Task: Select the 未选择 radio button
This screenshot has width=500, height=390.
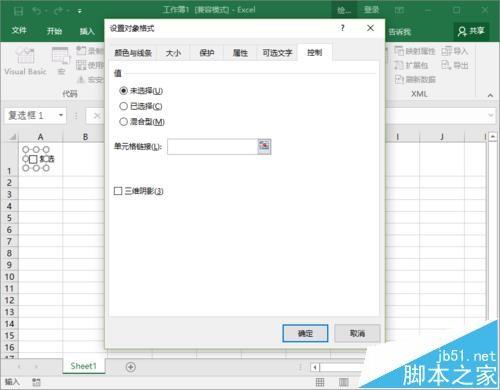Action: point(123,90)
